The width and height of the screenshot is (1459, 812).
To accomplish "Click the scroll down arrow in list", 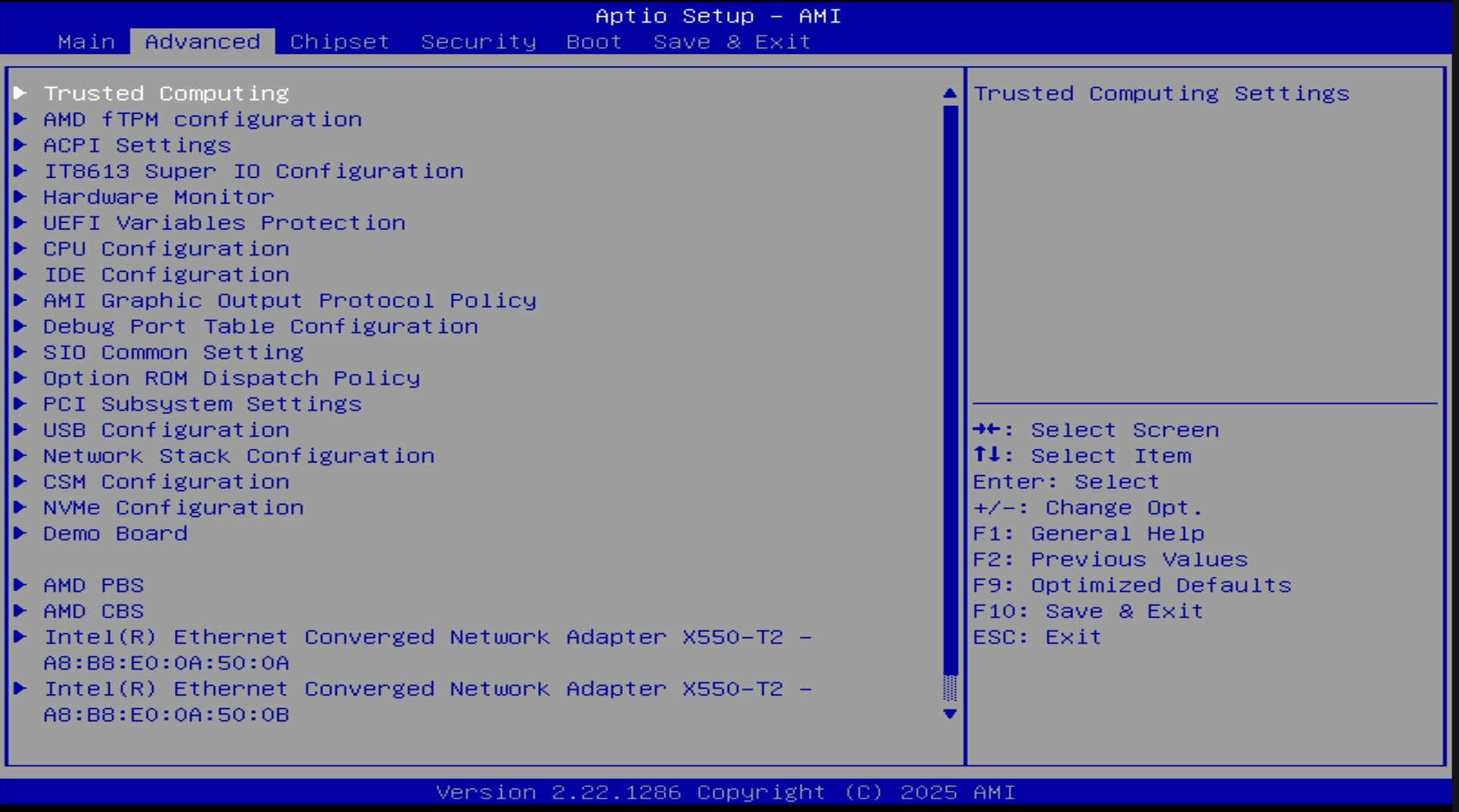I will (x=950, y=714).
